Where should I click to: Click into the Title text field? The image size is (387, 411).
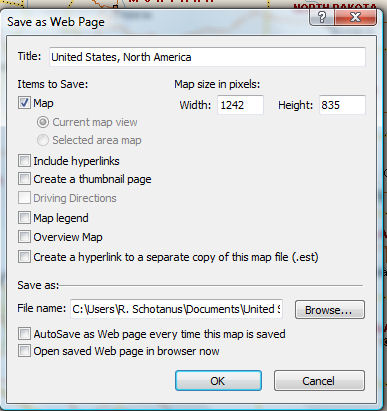tap(207, 57)
